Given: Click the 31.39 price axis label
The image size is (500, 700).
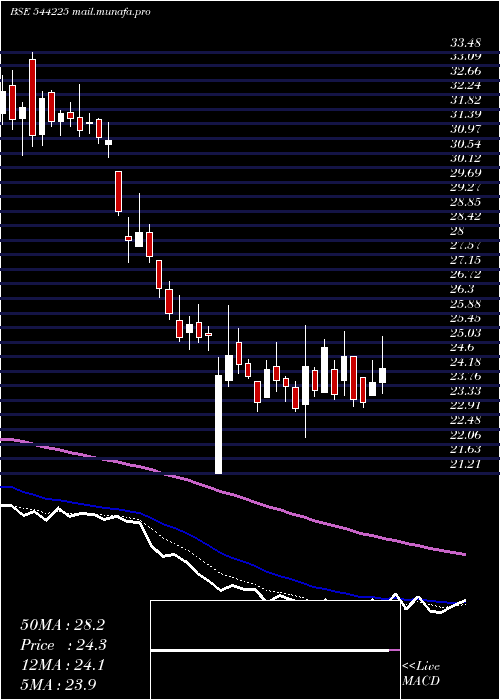Looking at the screenshot, I should 466,115.
